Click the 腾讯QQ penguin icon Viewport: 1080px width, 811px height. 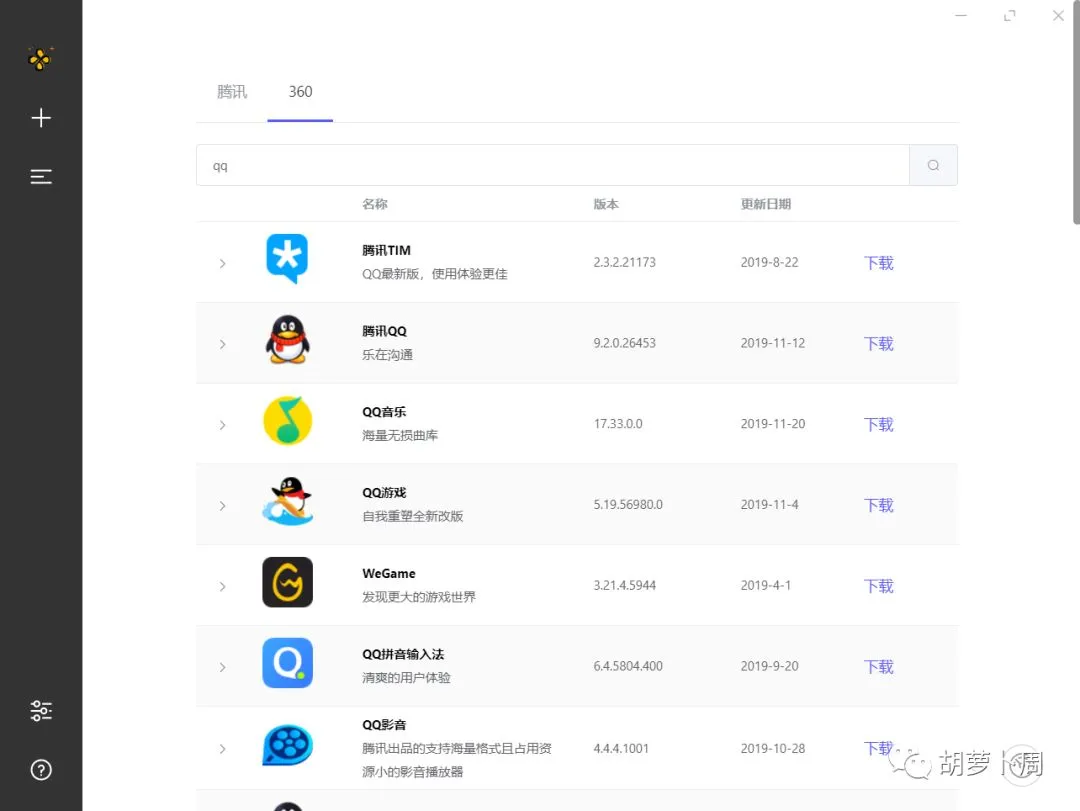287,340
